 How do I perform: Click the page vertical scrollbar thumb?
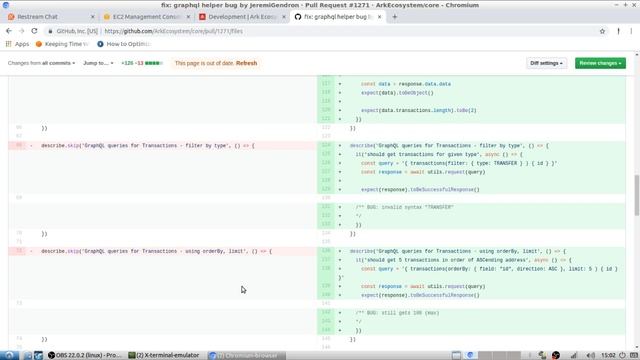[637, 195]
